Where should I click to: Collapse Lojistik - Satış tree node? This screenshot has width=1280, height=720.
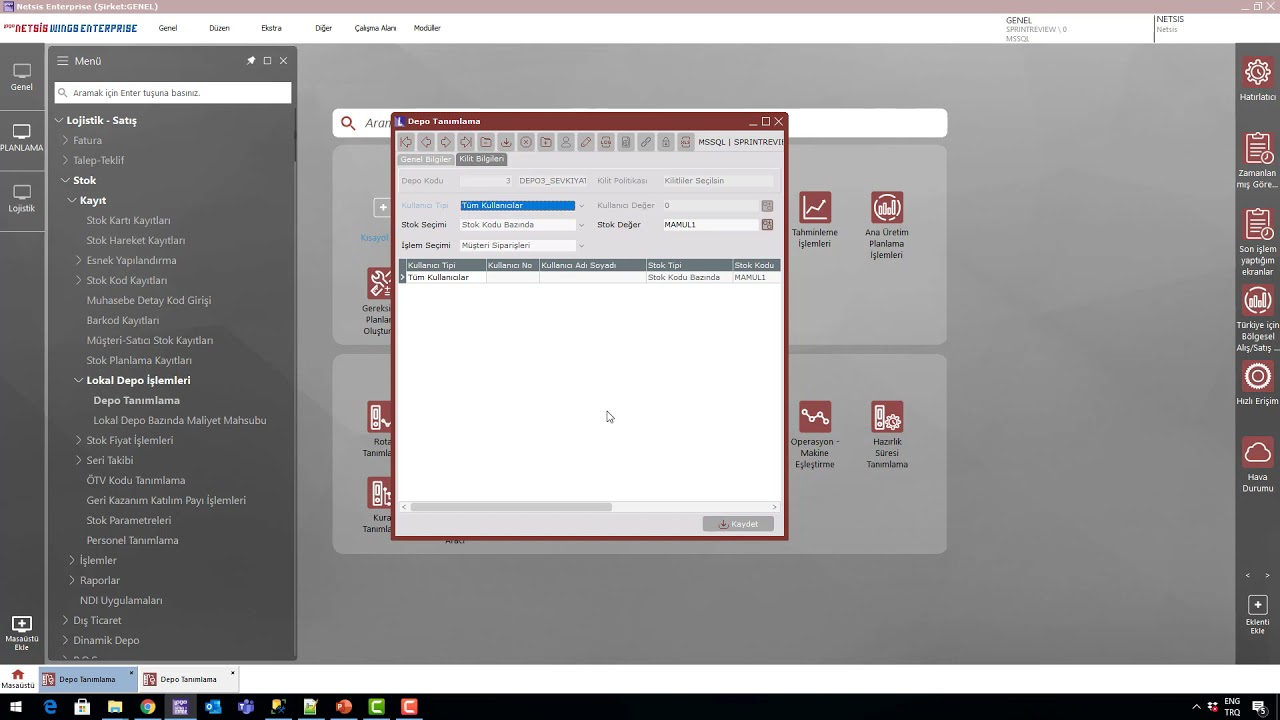coord(59,120)
